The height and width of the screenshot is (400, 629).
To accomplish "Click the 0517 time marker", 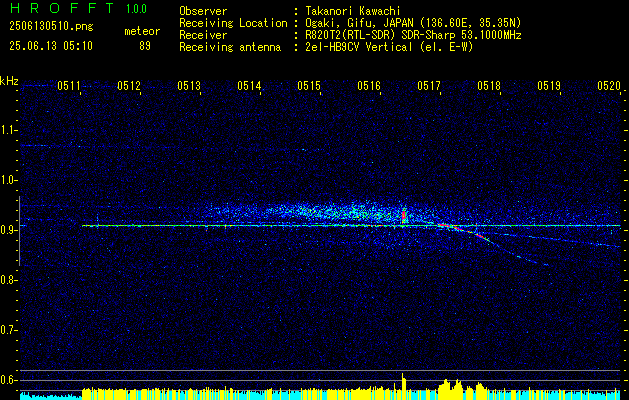I will 429,85.
